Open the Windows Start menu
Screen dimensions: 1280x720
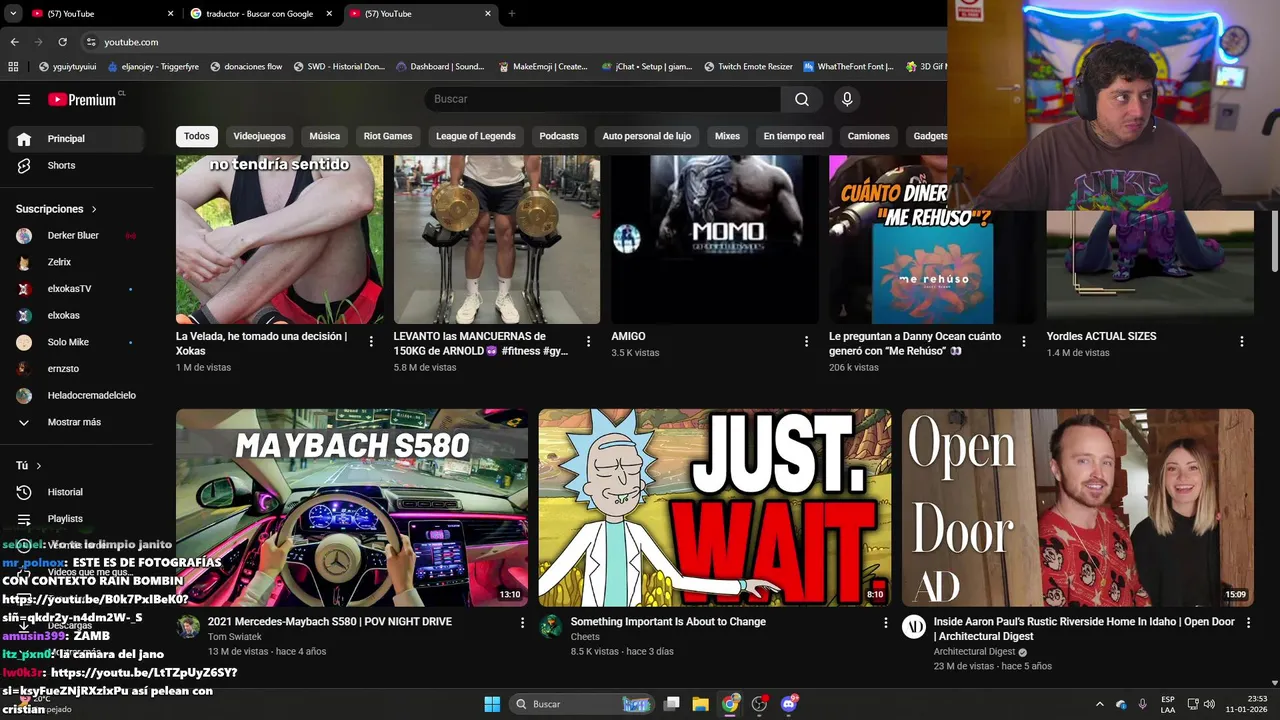coord(492,704)
